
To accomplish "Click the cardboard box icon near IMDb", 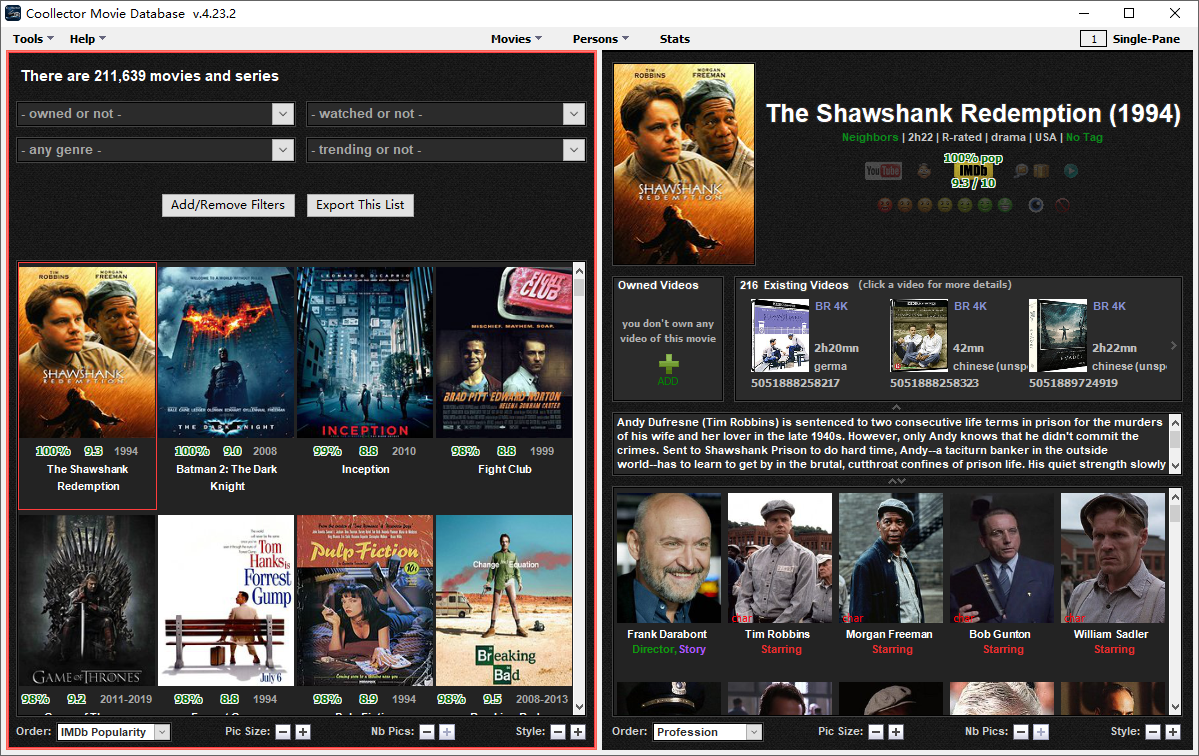I will (x=1041, y=171).
